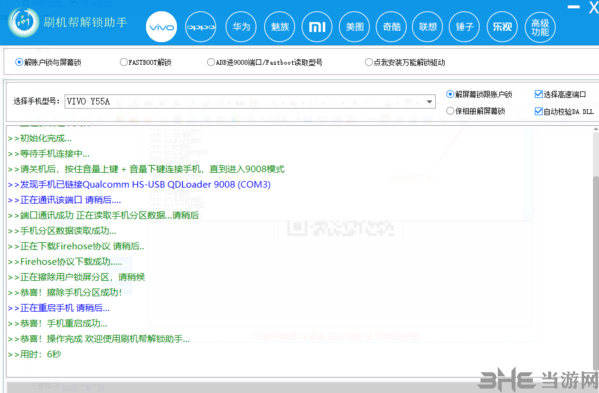Select ADB进9008端口/Fastboot读取型号 radio option
This screenshot has width=599, height=393.
tap(264, 62)
